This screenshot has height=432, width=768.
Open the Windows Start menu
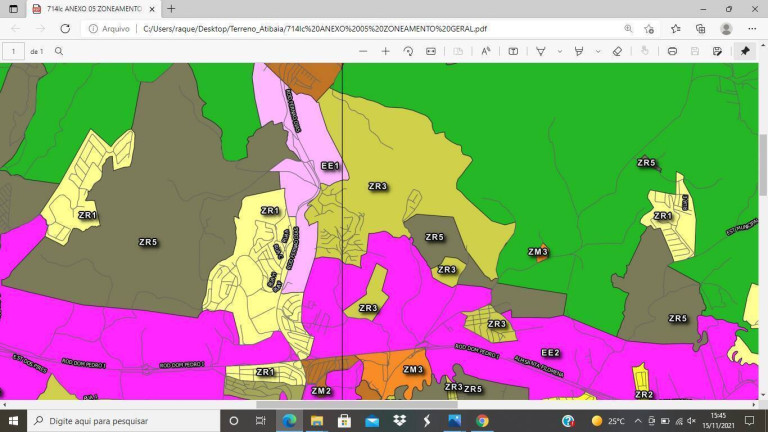(x=13, y=421)
